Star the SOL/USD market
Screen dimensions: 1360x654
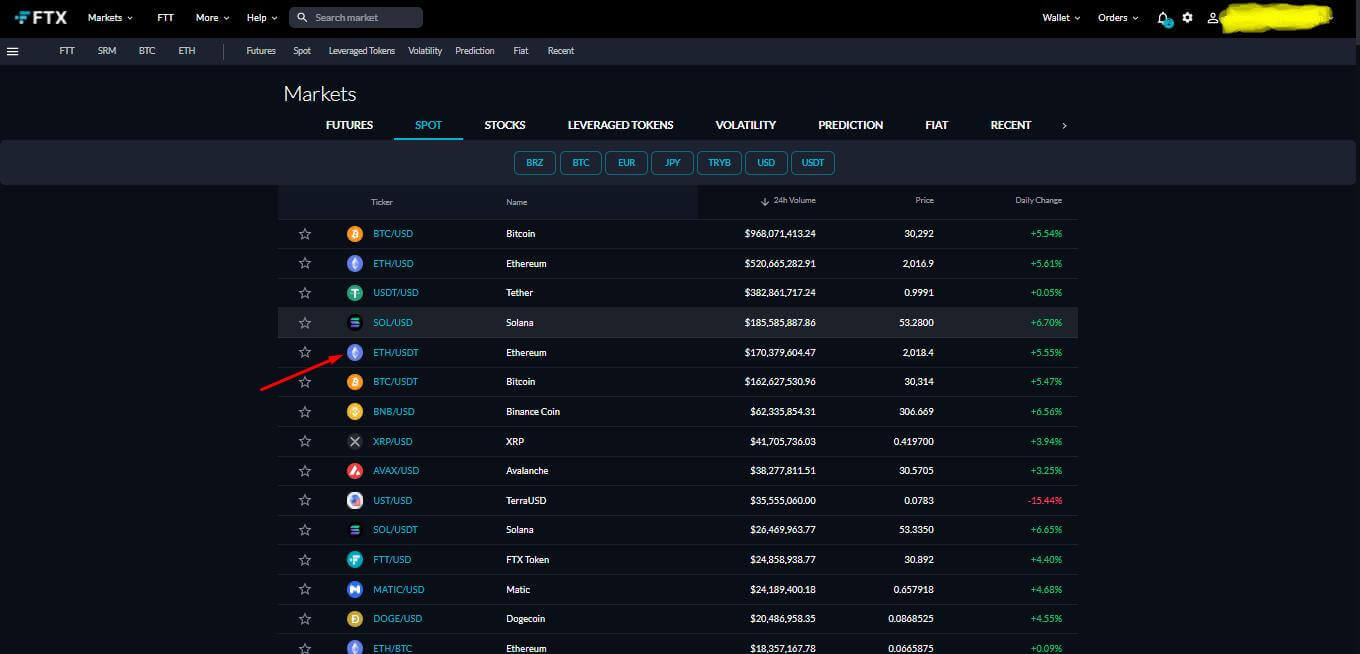click(x=305, y=323)
